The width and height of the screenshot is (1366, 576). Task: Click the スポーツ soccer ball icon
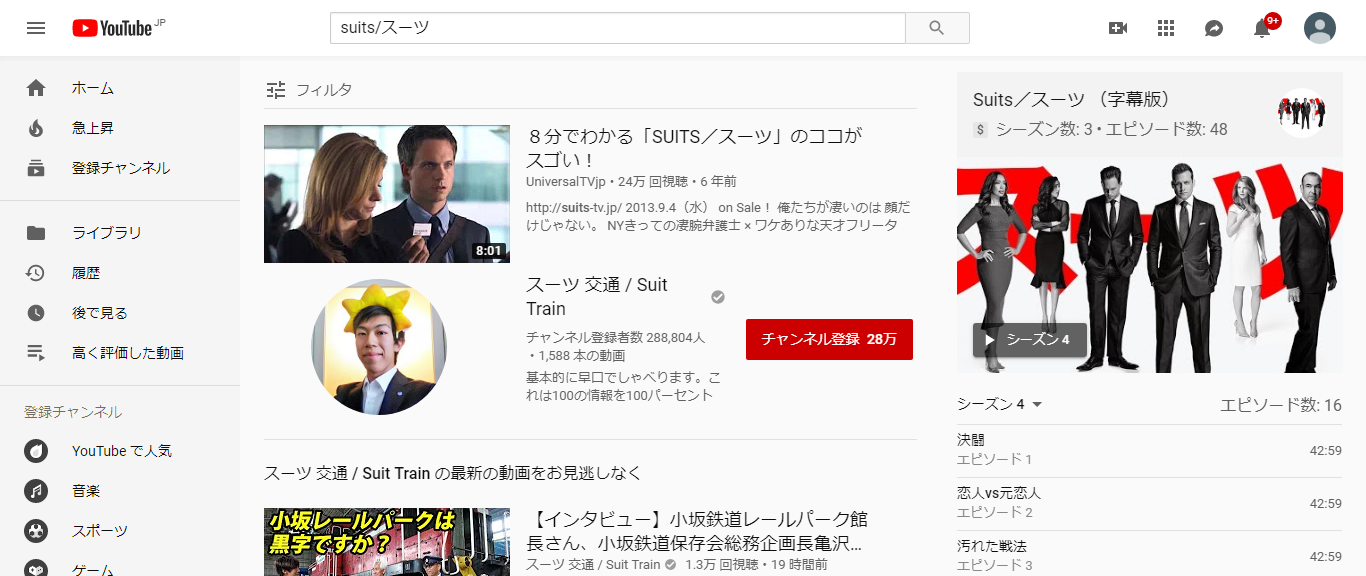pos(36,531)
